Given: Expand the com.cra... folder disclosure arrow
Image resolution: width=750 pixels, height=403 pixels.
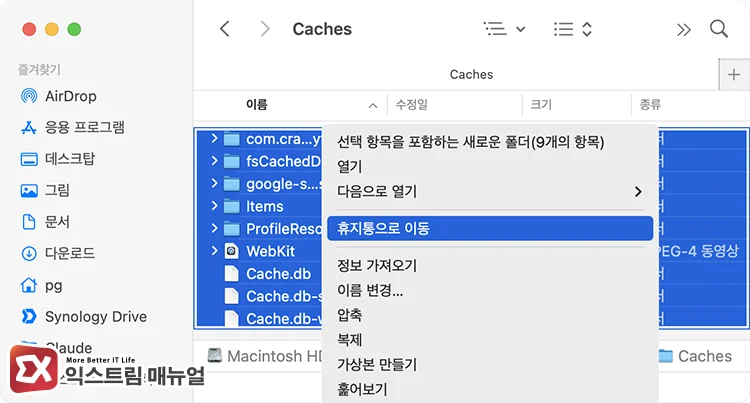Looking at the screenshot, I should (214, 139).
